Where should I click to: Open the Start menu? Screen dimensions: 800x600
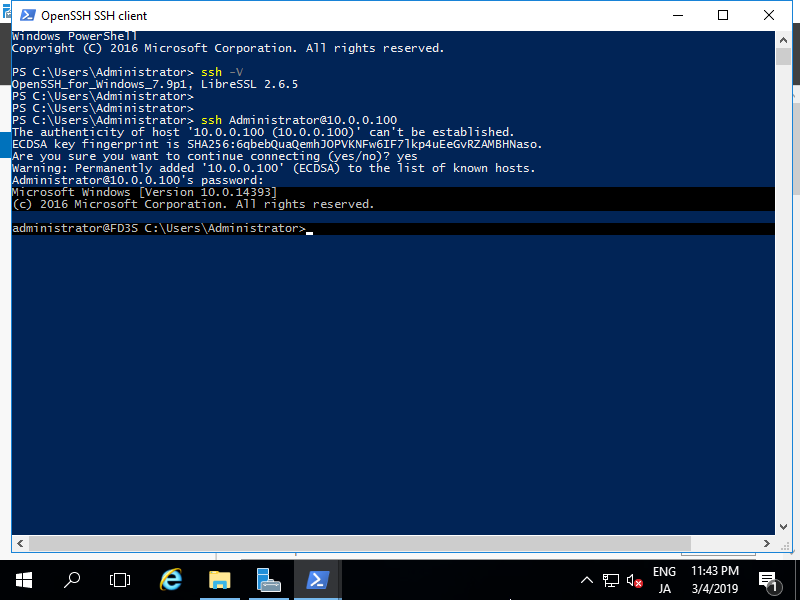click(x=24, y=580)
